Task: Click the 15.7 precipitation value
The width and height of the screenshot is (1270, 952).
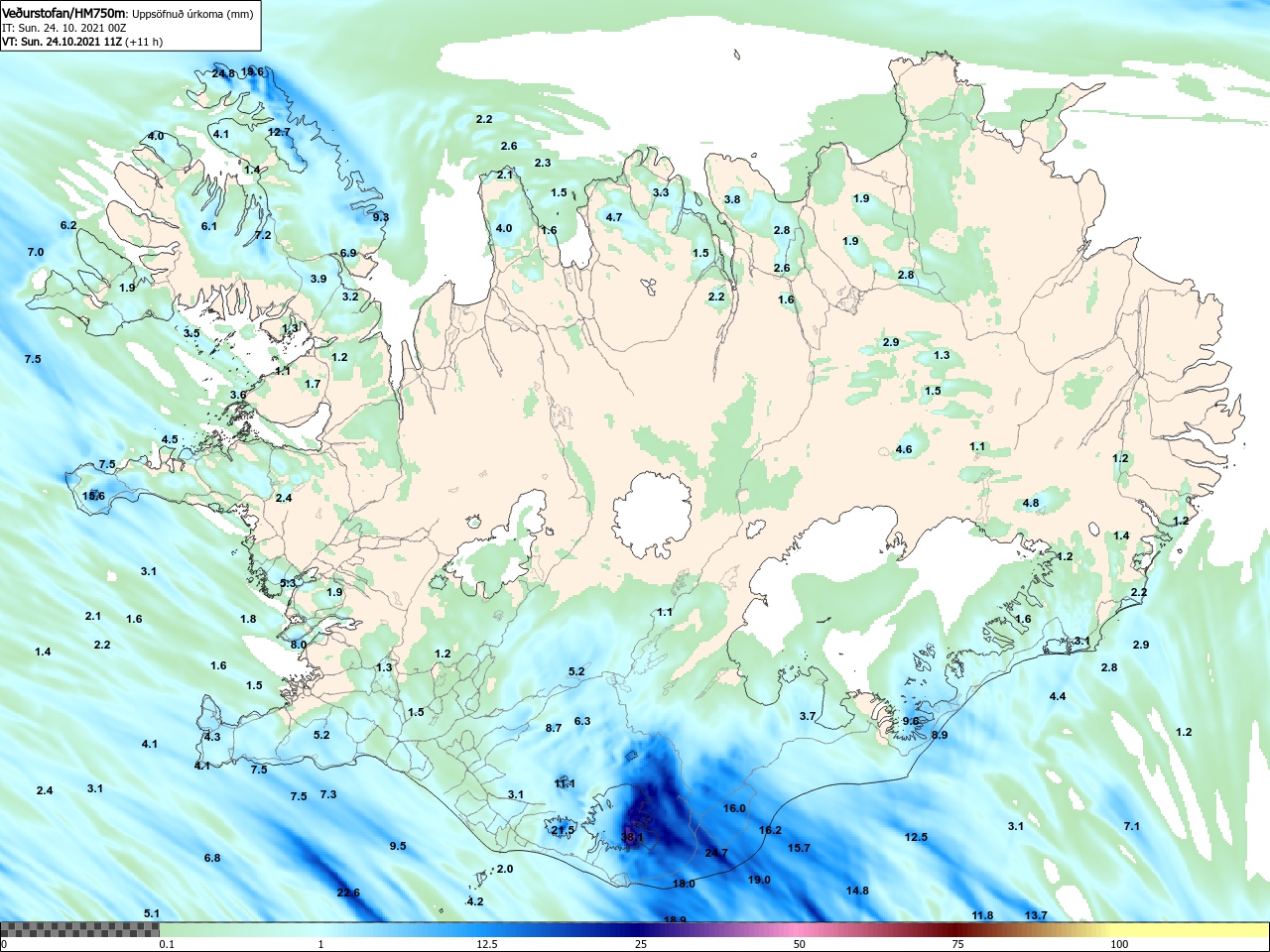Action: pos(799,848)
